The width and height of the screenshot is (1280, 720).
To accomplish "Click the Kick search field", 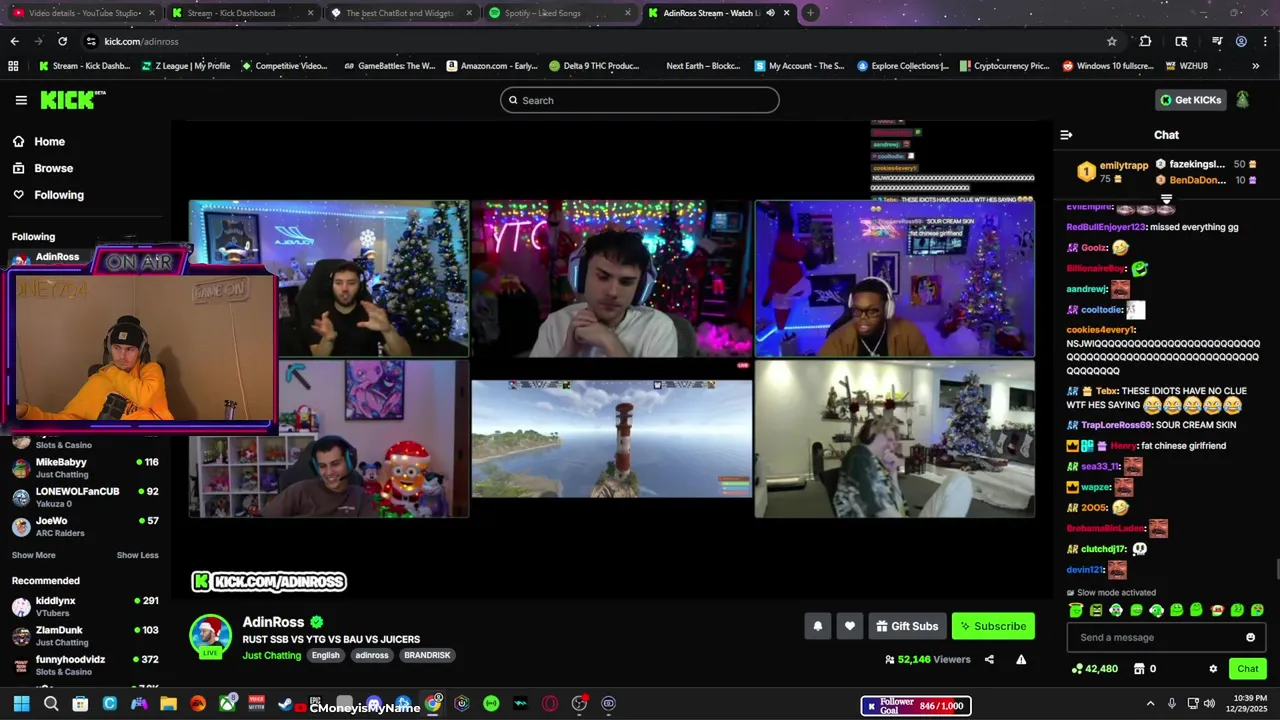I will (640, 100).
